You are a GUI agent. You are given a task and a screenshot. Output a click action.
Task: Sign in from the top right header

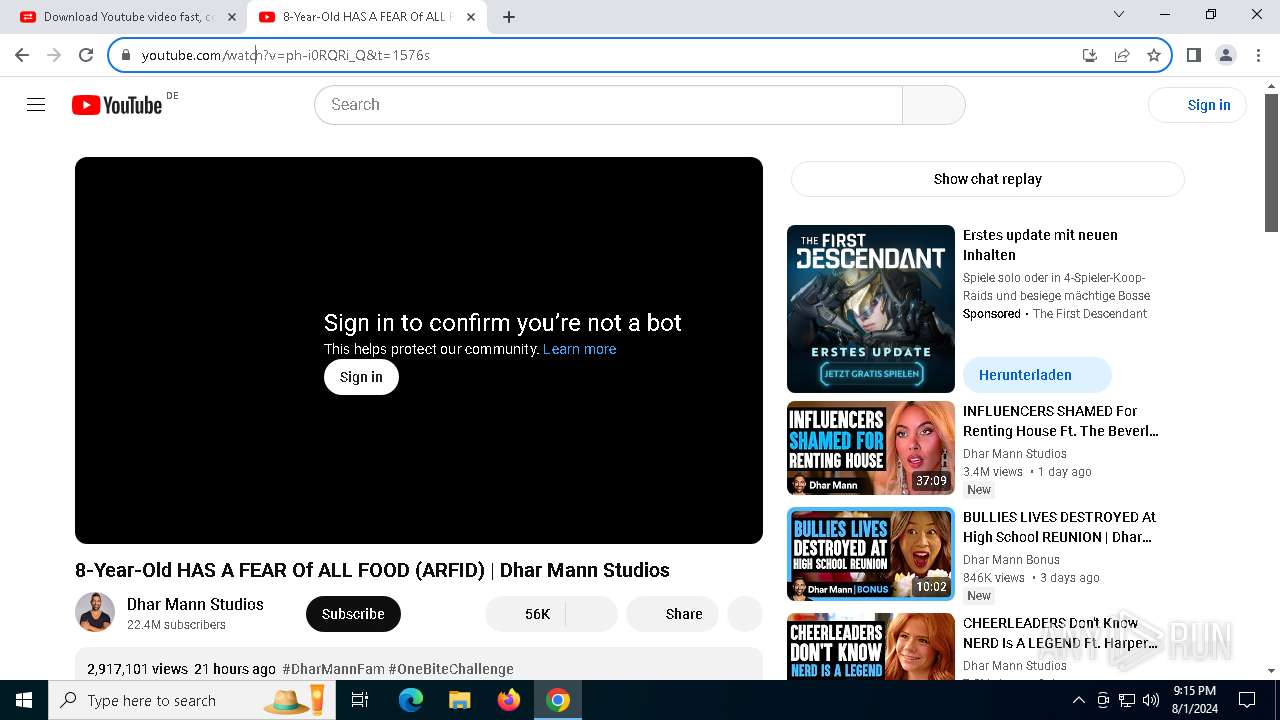pyautogui.click(x=1198, y=105)
